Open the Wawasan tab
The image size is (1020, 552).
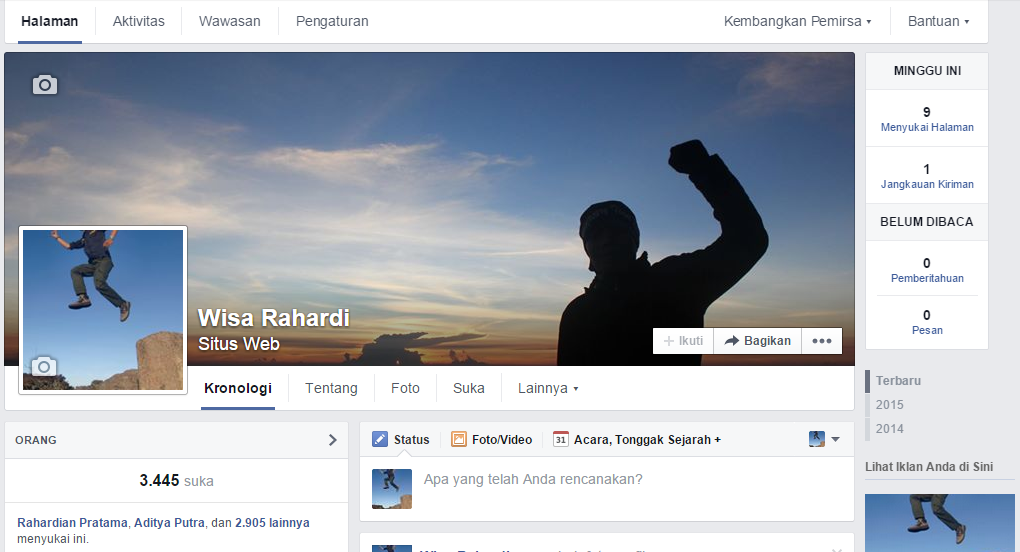(x=230, y=21)
